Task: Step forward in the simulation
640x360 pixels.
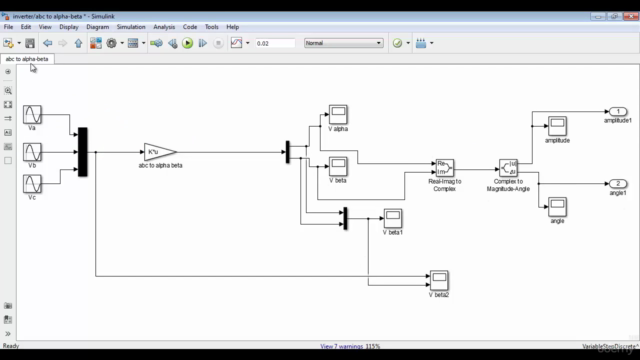Action: point(202,43)
